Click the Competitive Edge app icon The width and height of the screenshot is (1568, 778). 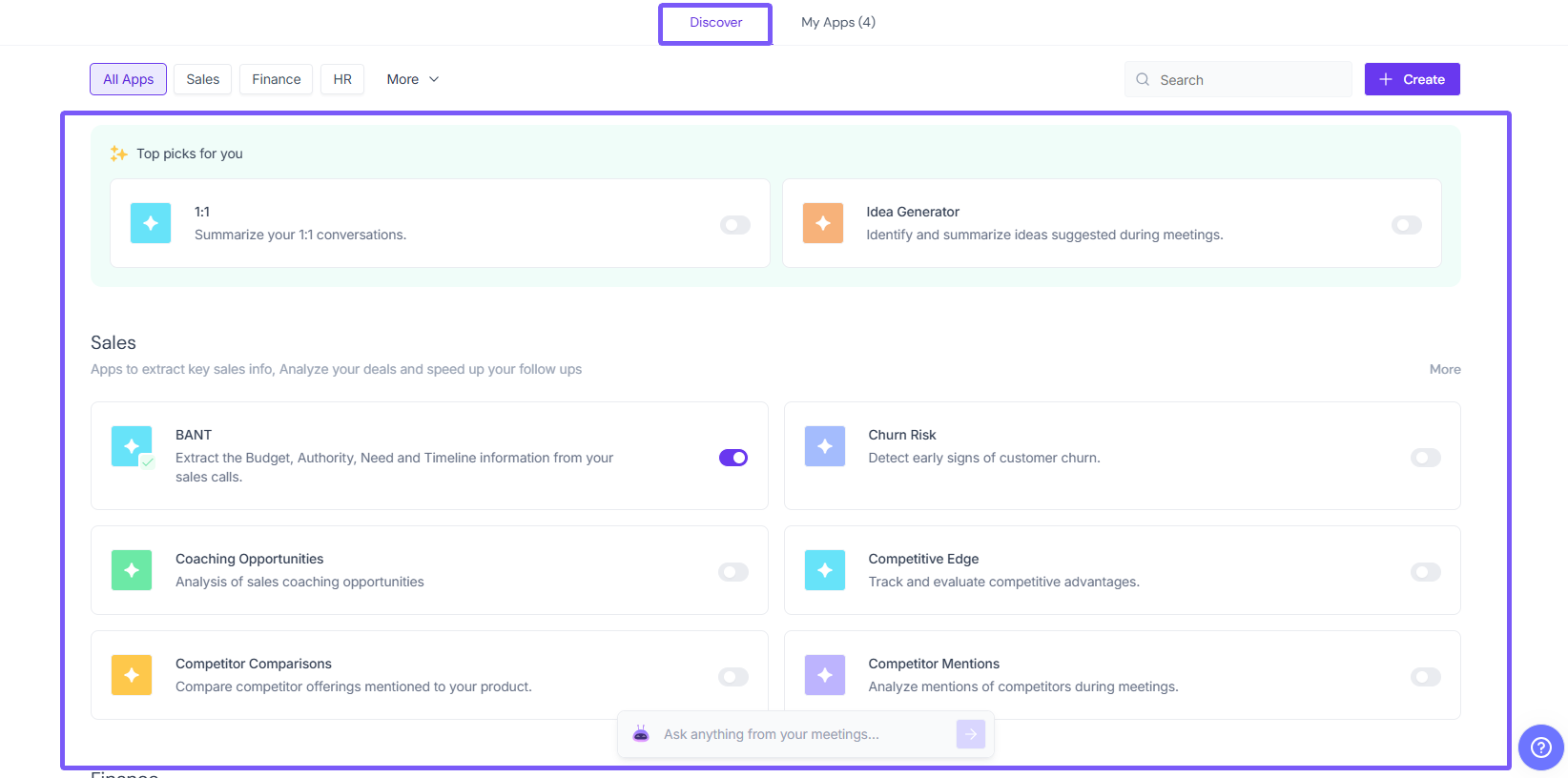[825, 570]
